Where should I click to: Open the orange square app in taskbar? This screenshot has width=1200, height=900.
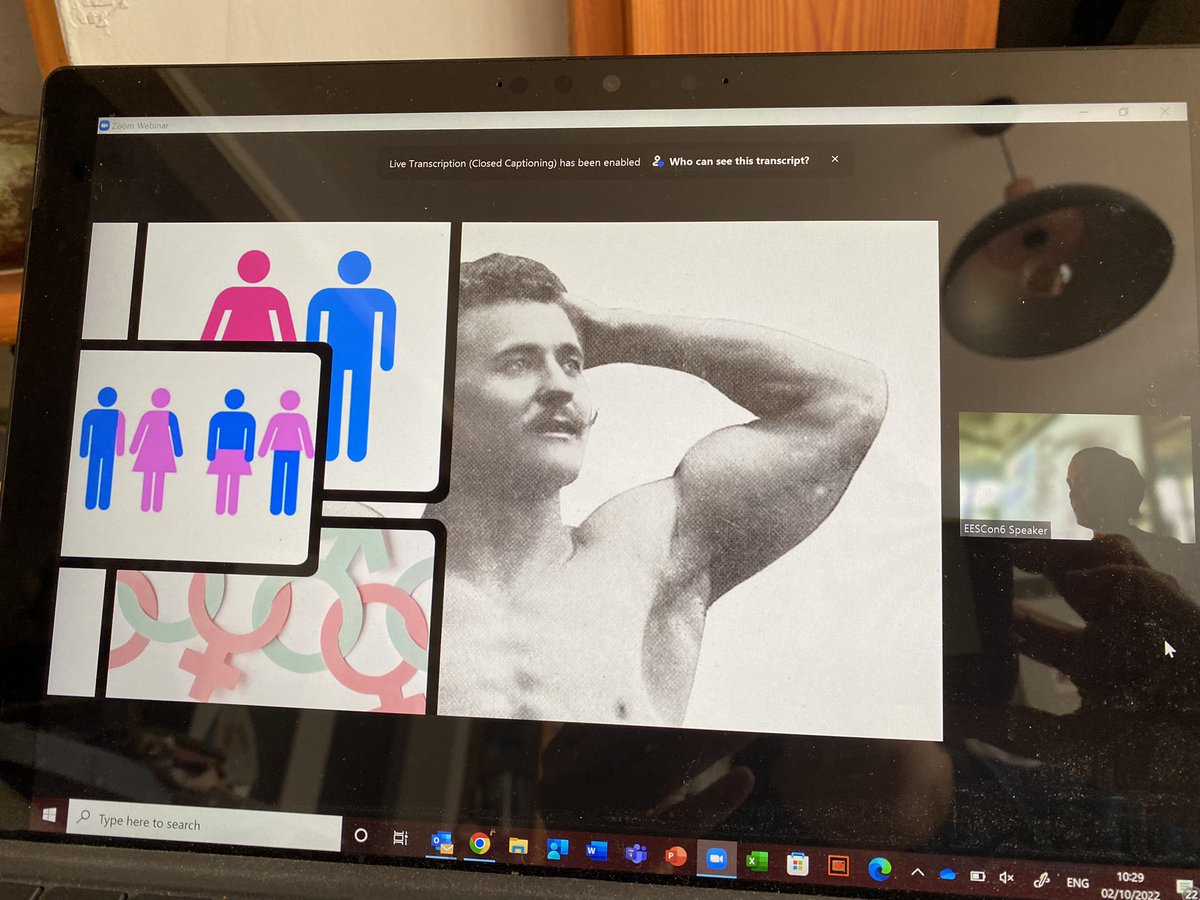point(838,866)
